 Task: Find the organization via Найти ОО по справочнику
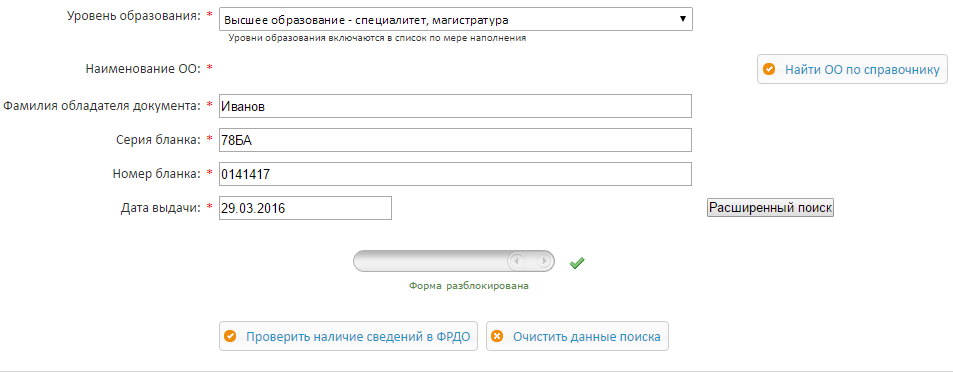point(852,69)
